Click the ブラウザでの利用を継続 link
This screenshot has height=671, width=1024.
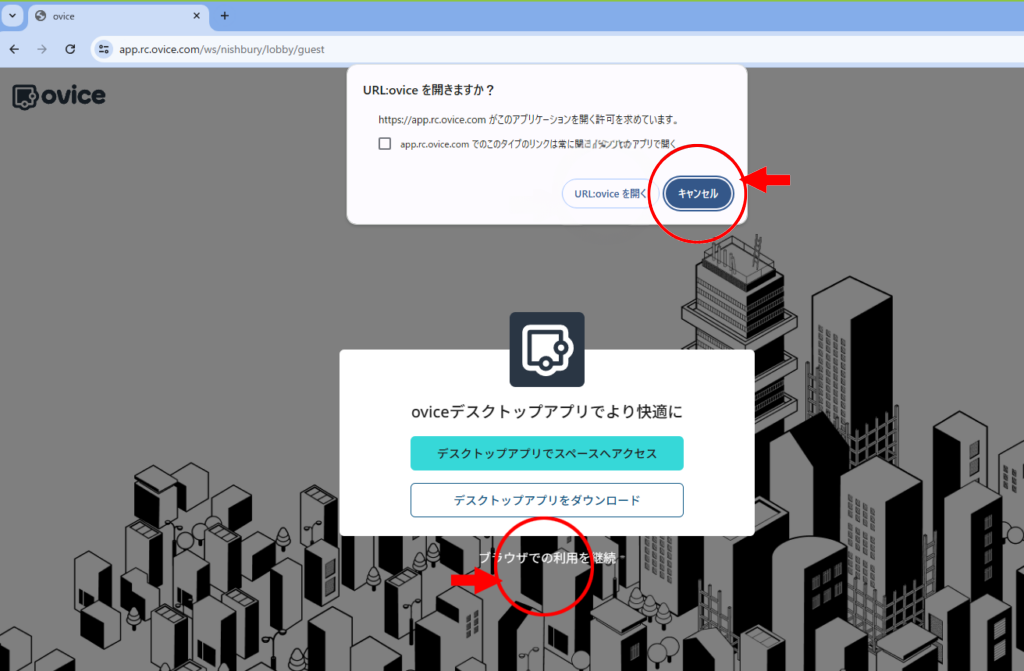click(547, 558)
